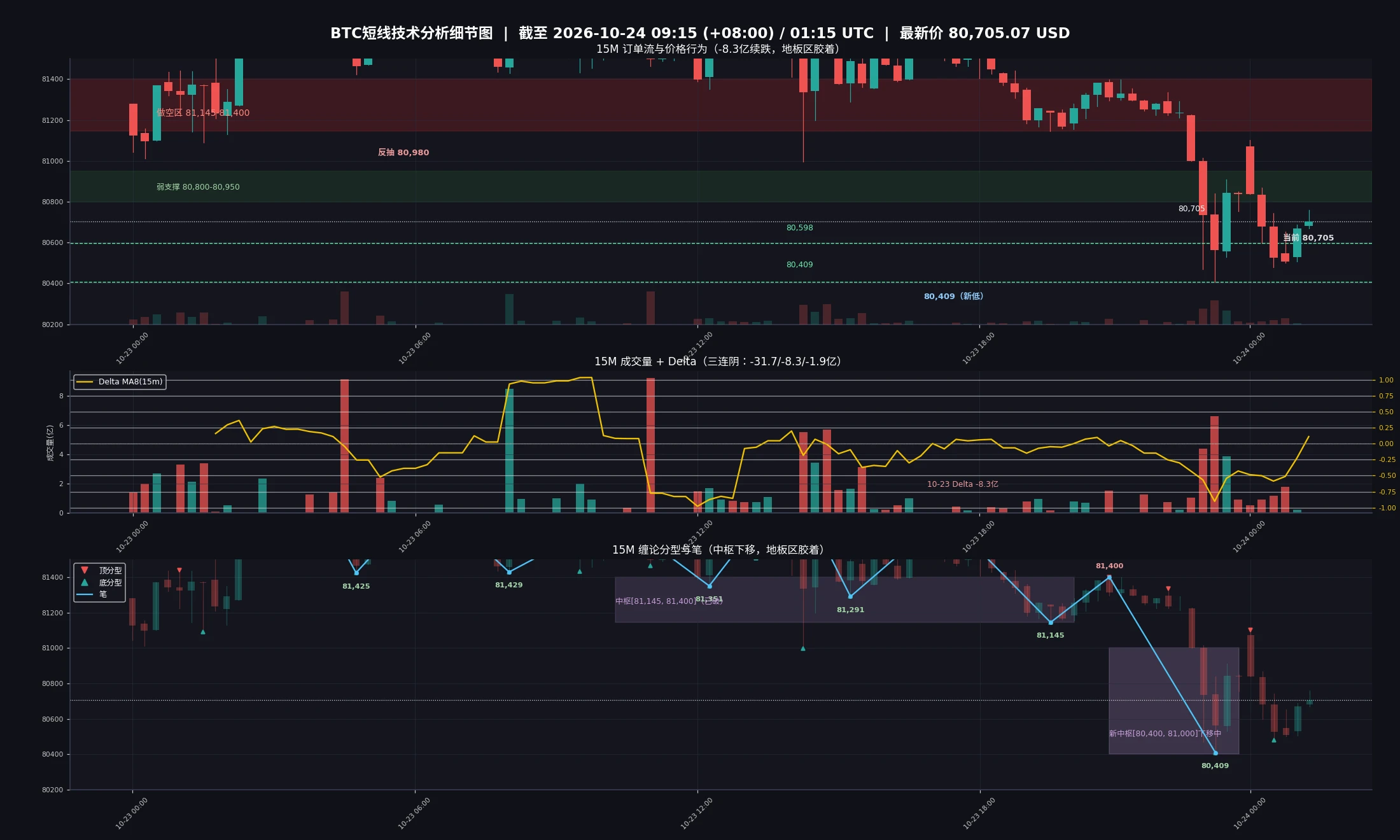The height and width of the screenshot is (840, 1400).
Task: Click the 1.00 tick on the Delta axis
Action: pos(1386,381)
